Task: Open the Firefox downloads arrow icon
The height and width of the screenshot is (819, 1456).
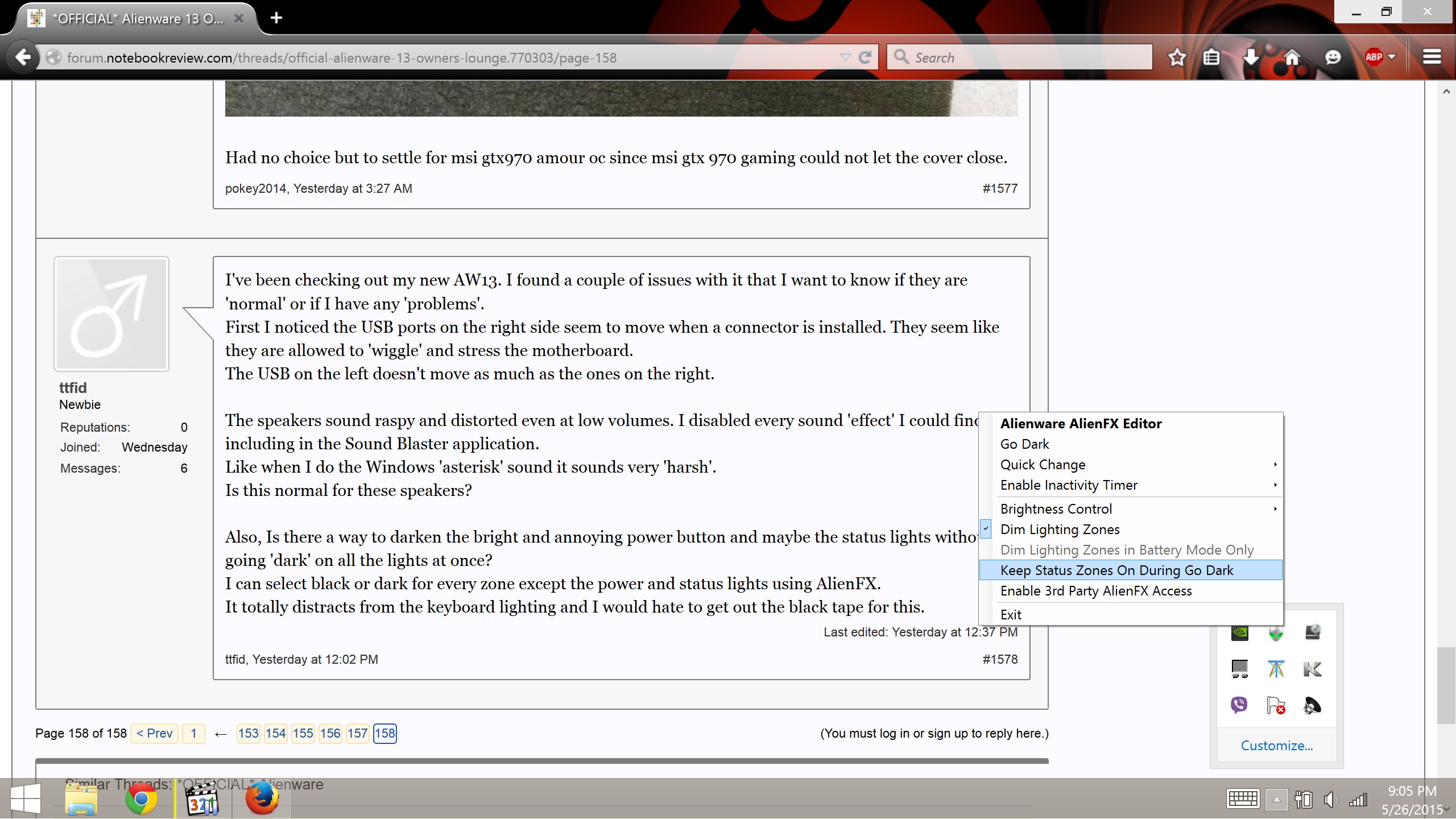Action: (1251, 57)
